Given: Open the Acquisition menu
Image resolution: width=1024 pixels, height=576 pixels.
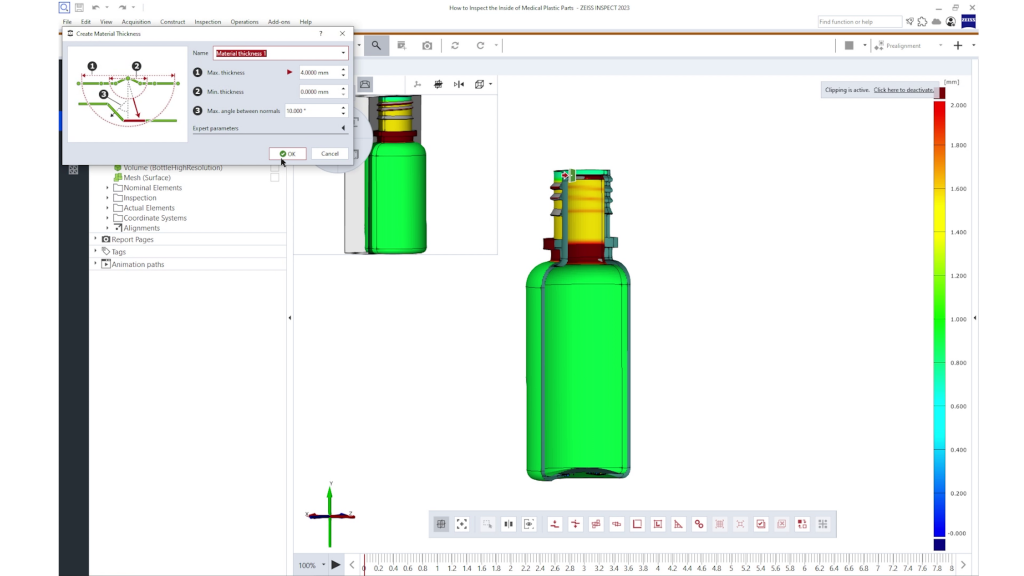Looking at the screenshot, I should 136,22.
